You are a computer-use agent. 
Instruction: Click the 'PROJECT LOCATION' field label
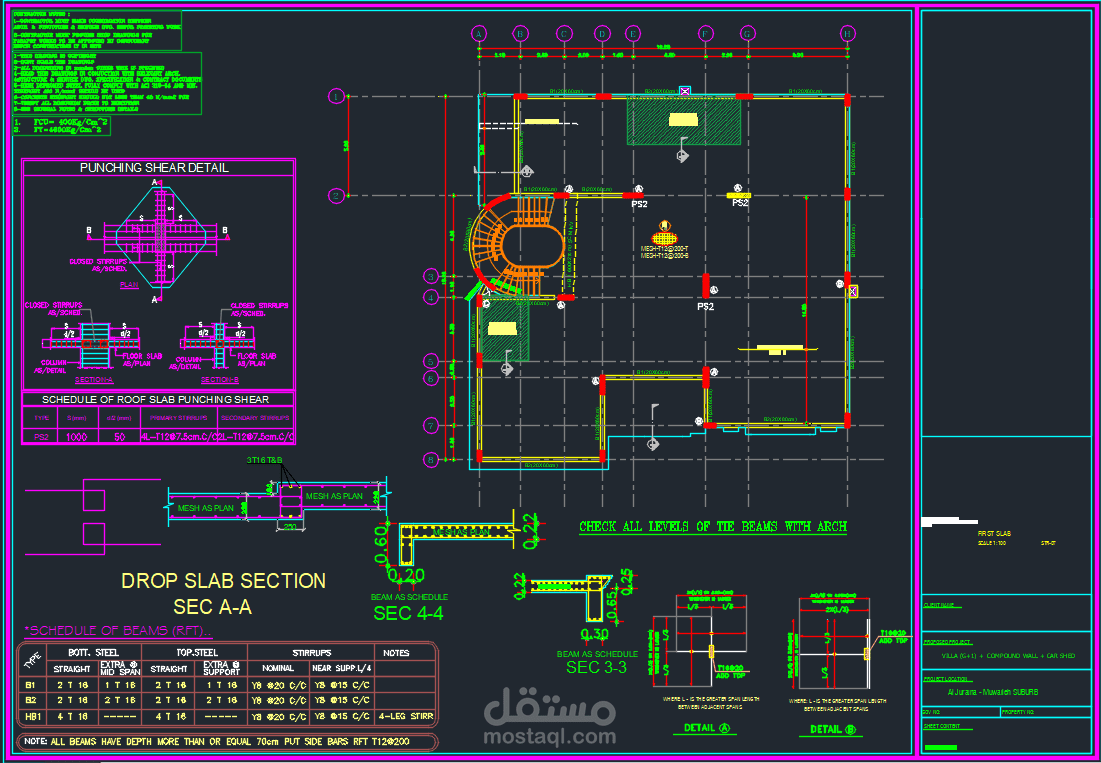click(x=943, y=679)
